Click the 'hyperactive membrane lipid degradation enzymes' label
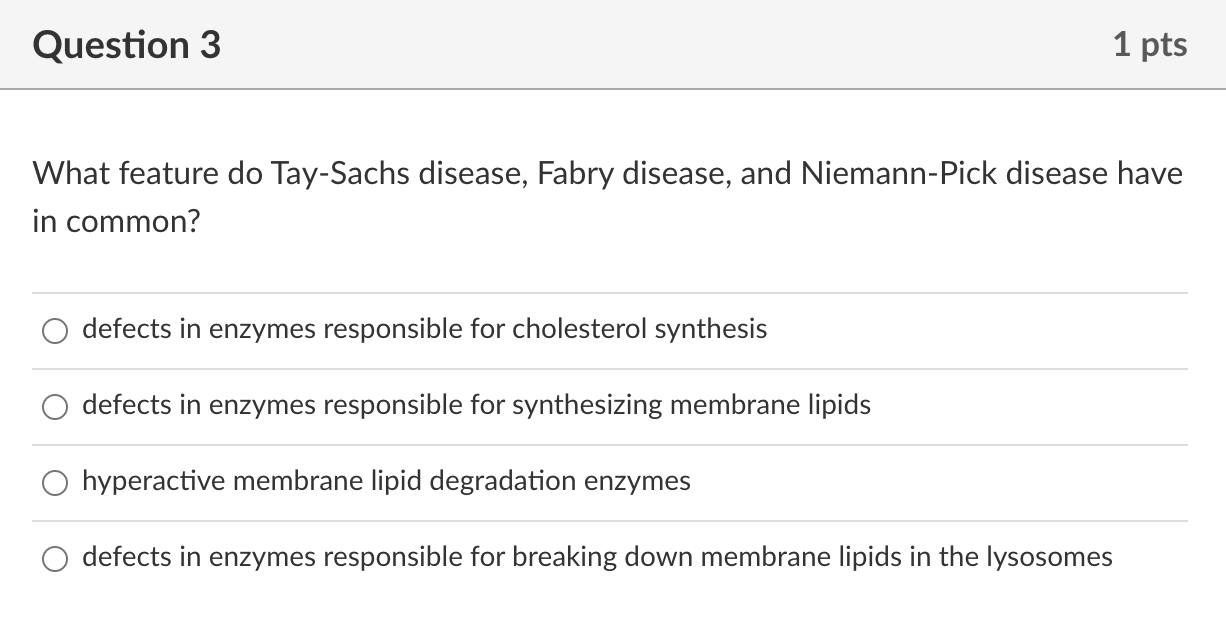The image size is (1226, 628). click(386, 481)
